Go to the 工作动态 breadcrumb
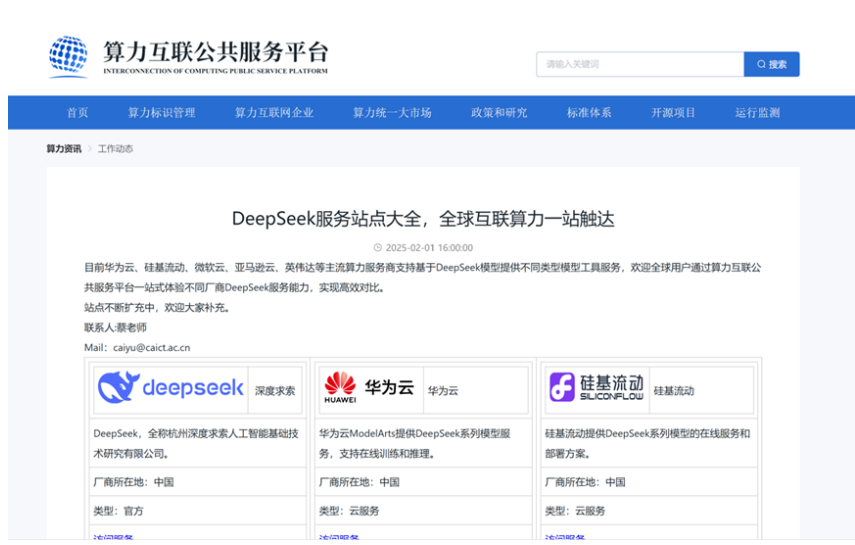This screenshot has height=545, width=855. (x=116, y=149)
